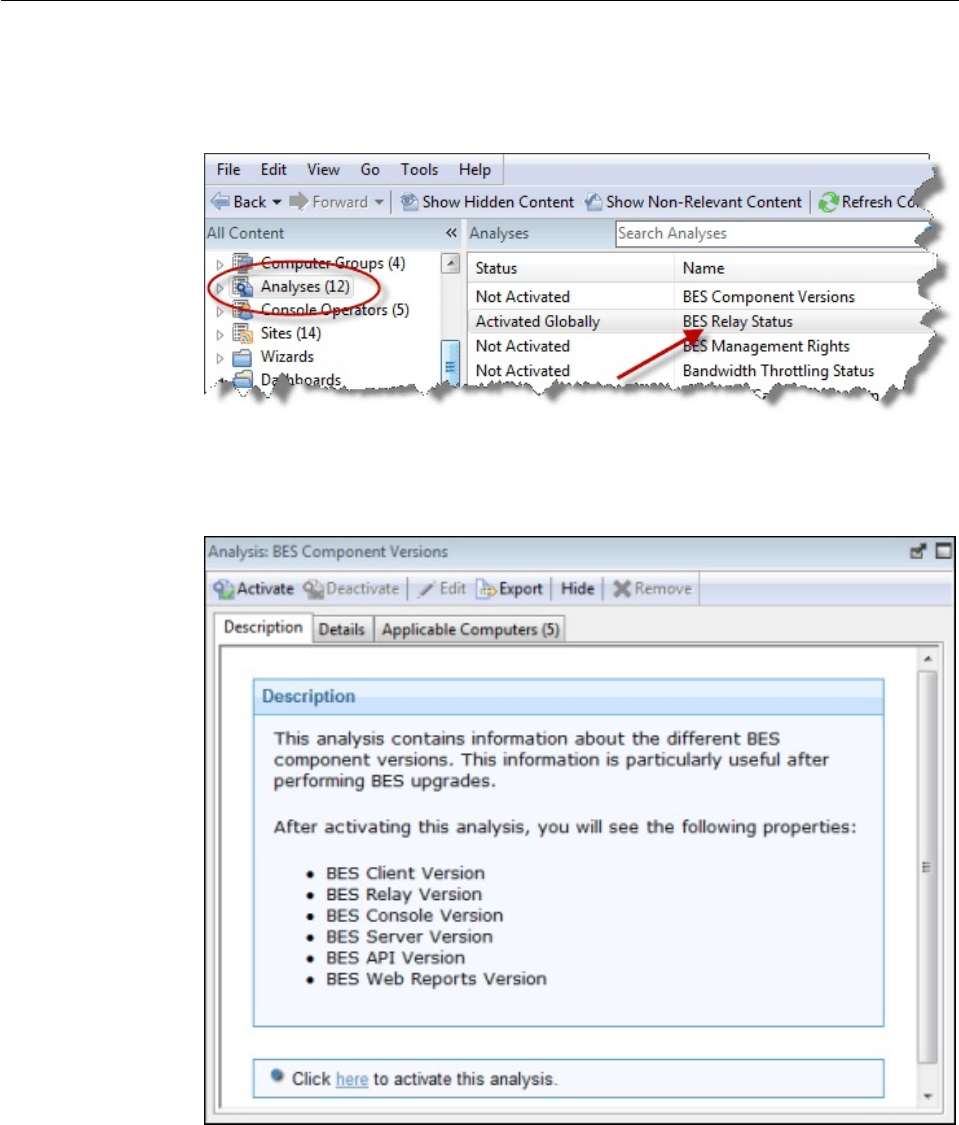Collapse the All Content pane with chevrons
The width and height of the screenshot is (959, 1125).
pos(450,233)
